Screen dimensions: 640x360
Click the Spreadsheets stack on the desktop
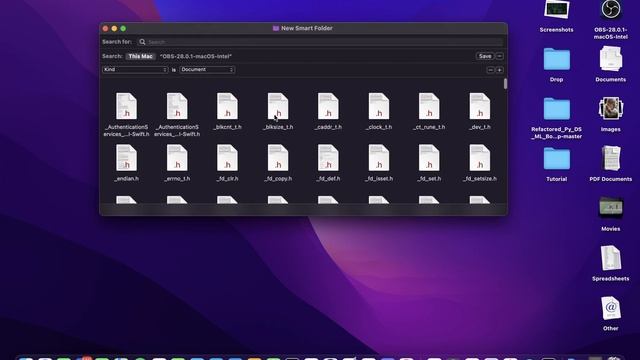tap(611, 258)
